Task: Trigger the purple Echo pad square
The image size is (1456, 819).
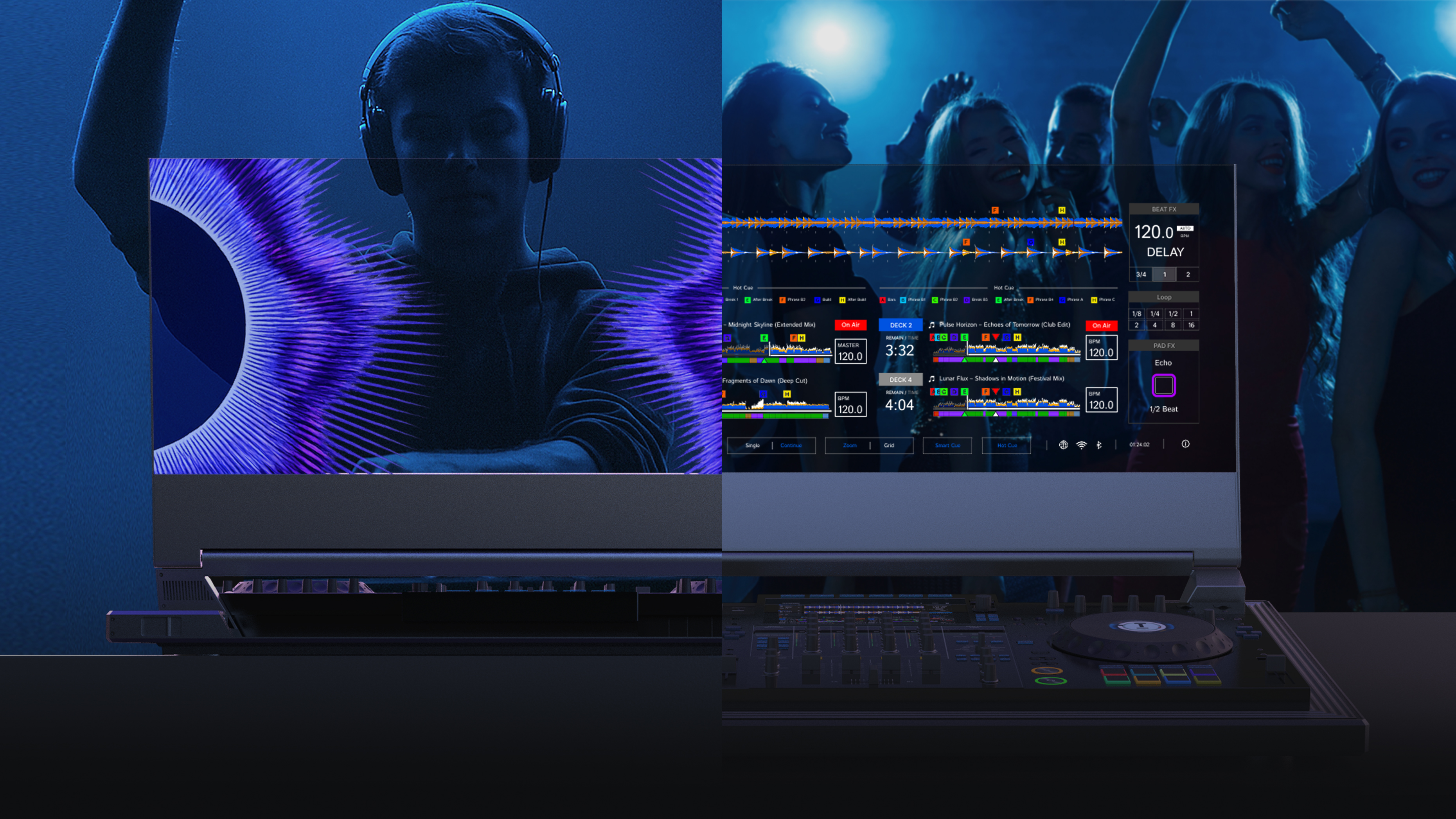Action: (1164, 386)
